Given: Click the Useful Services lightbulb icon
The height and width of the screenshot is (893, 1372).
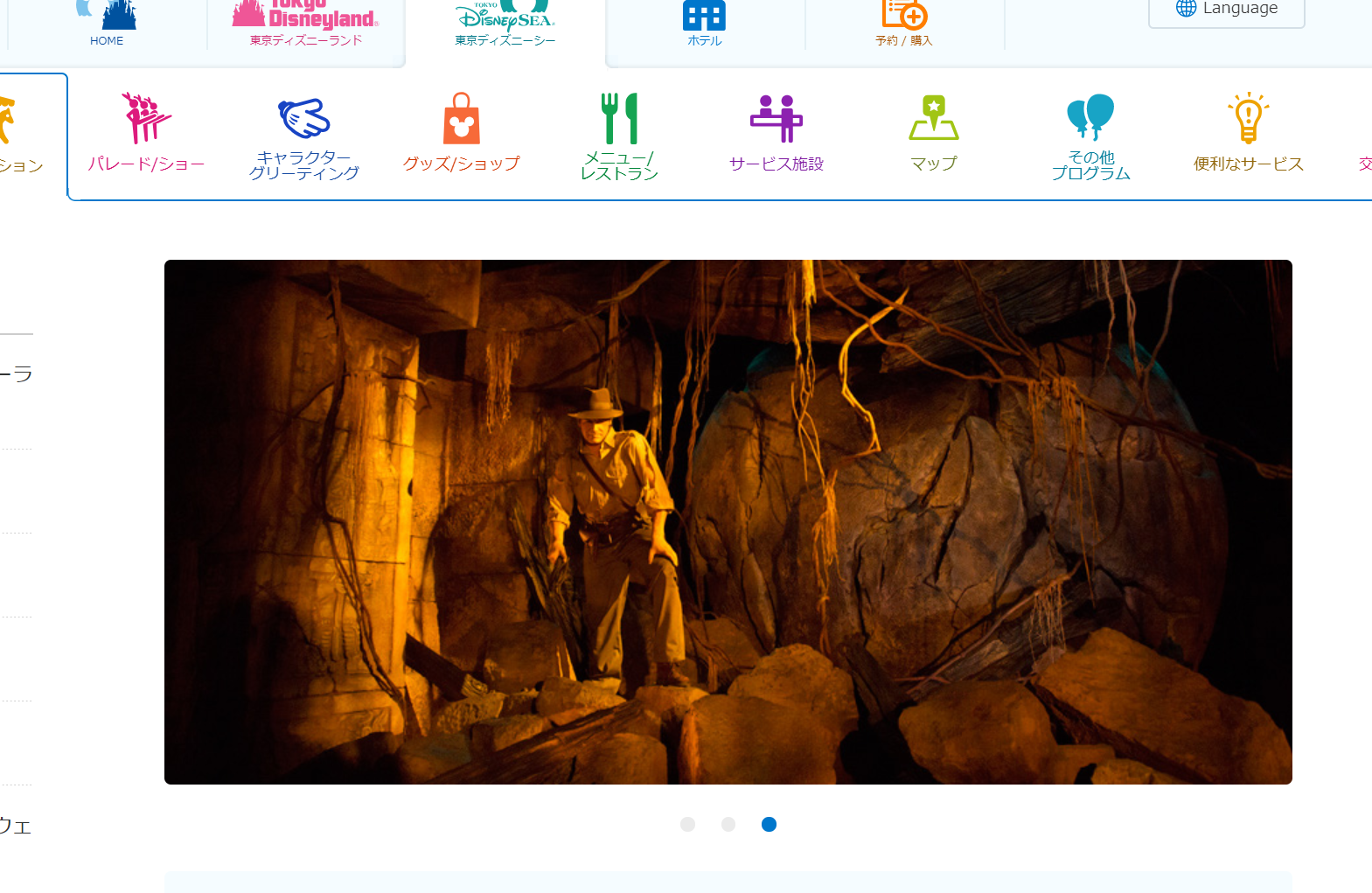Looking at the screenshot, I should pyautogui.click(x=1248, y=118).
